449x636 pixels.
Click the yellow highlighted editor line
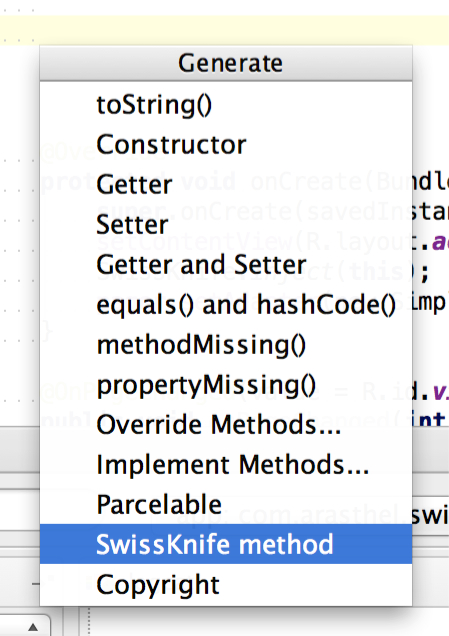pyautogui.click(x=224, y=30)
